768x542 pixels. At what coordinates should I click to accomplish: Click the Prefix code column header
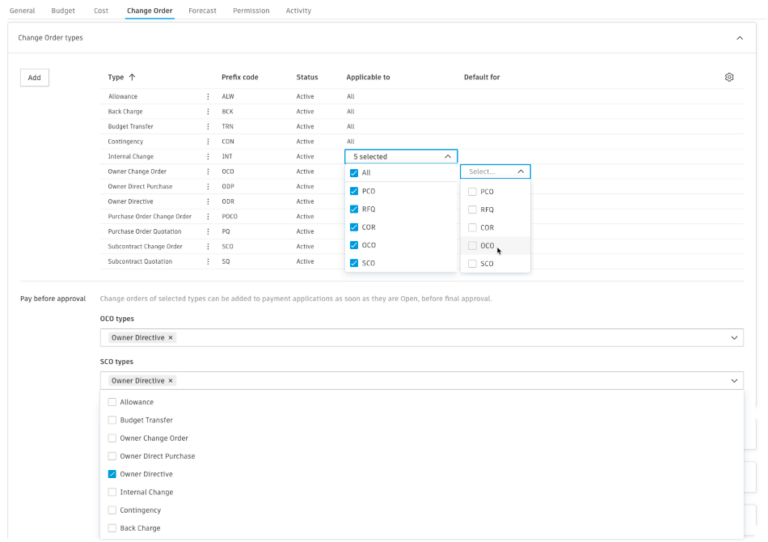pyautogui.click(x=240, y=77)
